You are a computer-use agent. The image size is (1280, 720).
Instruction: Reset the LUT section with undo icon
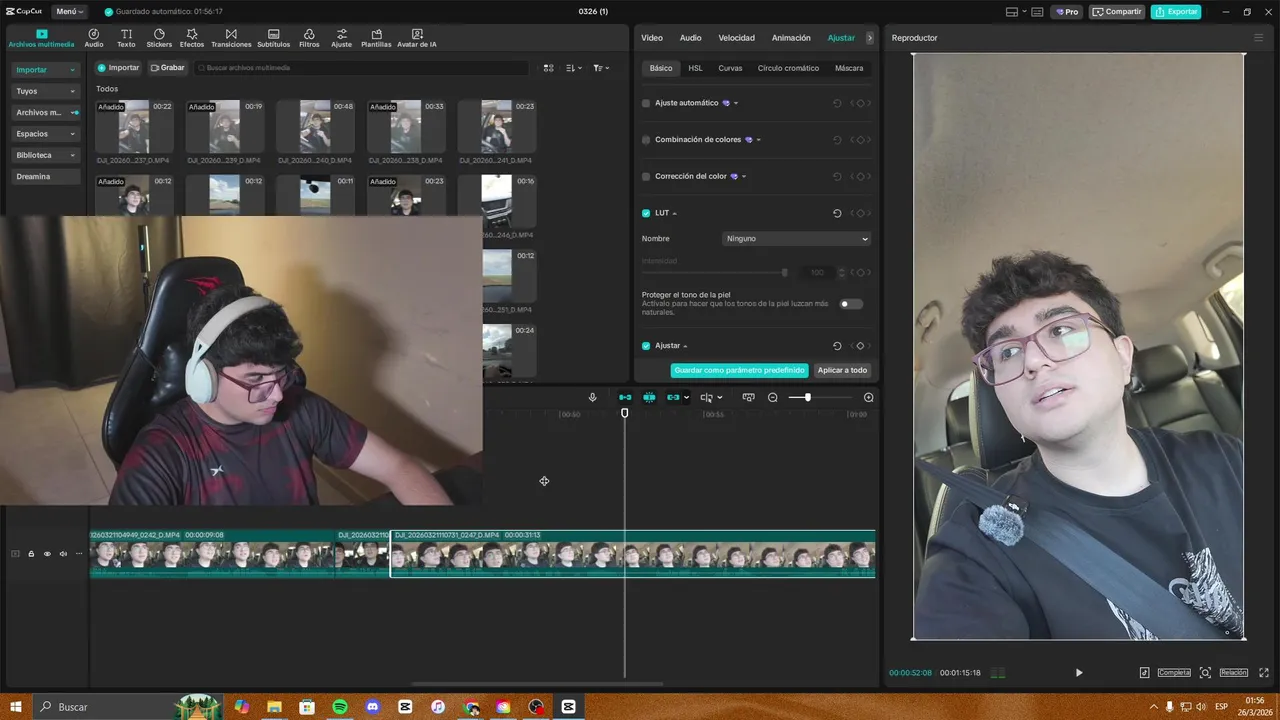click(837, 213)
